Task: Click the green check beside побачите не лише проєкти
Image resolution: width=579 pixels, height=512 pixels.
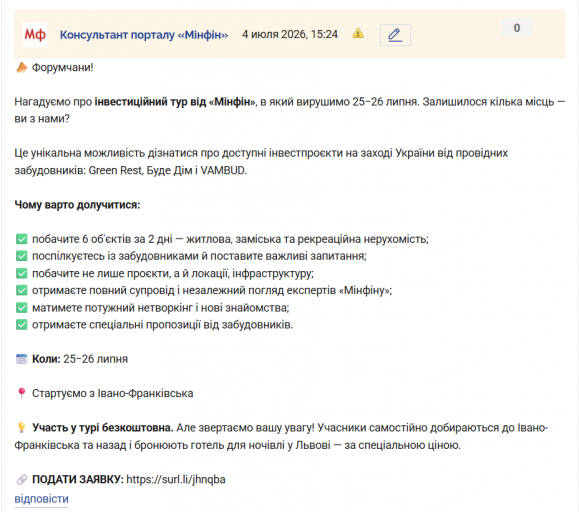Action: click(x=21, y=274)
